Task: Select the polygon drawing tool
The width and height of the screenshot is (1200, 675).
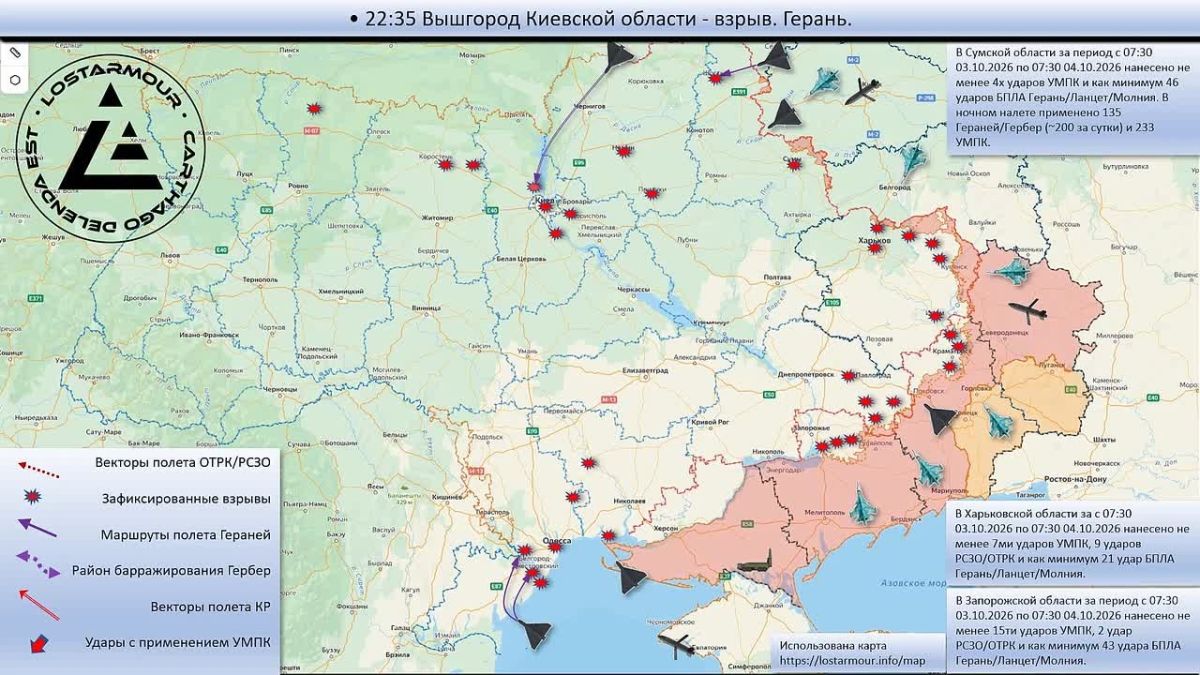Action: coord(15,79)
